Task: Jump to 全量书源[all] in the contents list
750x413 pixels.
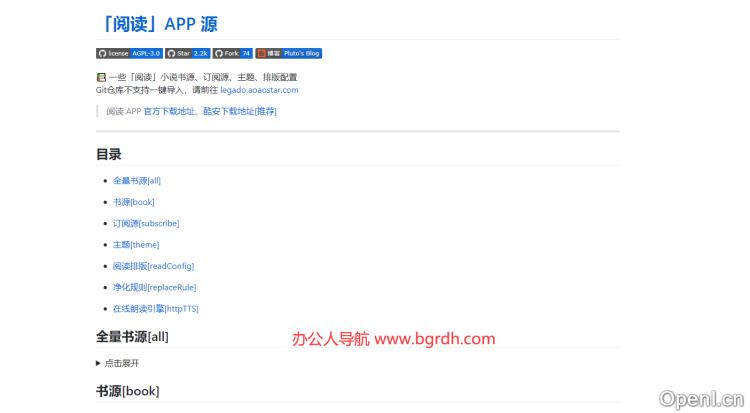Action: [137, 180]
